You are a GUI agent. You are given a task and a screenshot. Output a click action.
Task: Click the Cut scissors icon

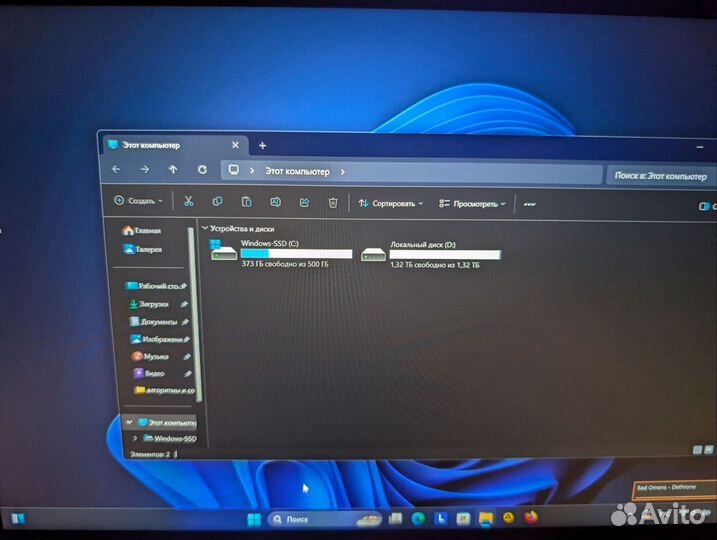click(188, 201)
